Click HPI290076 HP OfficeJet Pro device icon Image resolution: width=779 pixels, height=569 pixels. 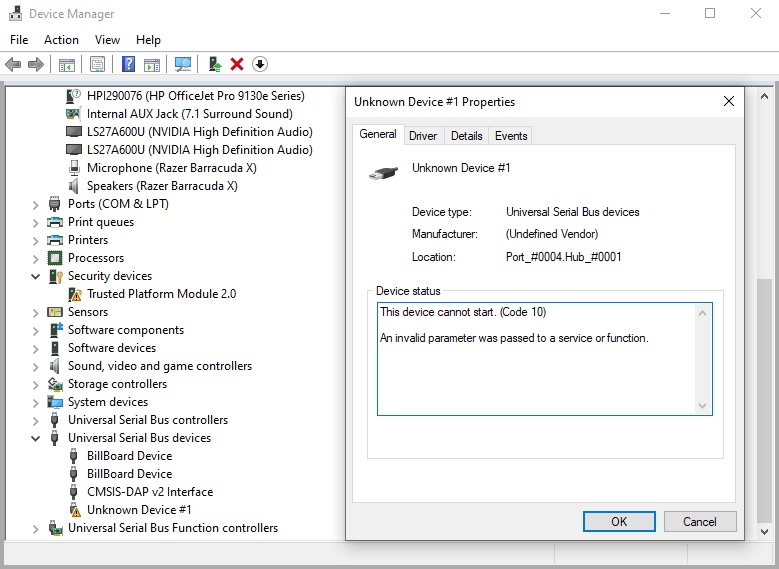[74, 96]
